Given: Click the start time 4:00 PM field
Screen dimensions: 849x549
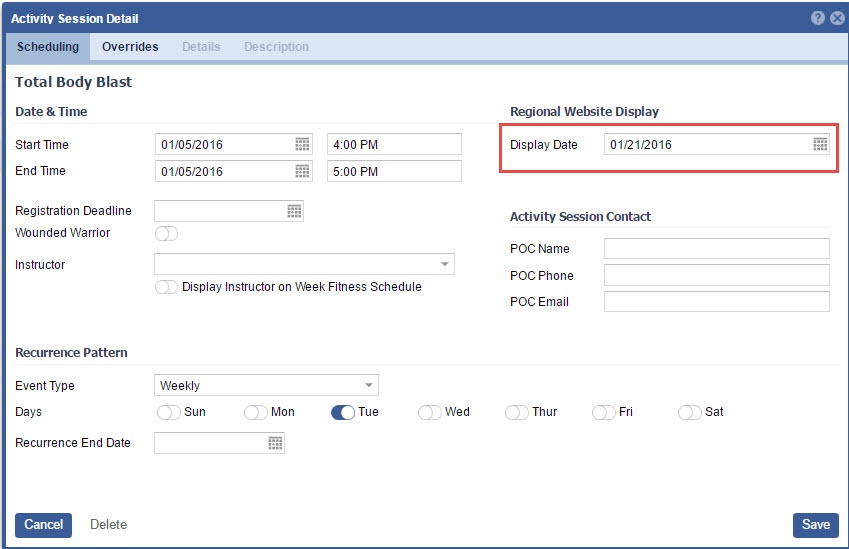Looking at the screenshot, I should click(394, 145).
